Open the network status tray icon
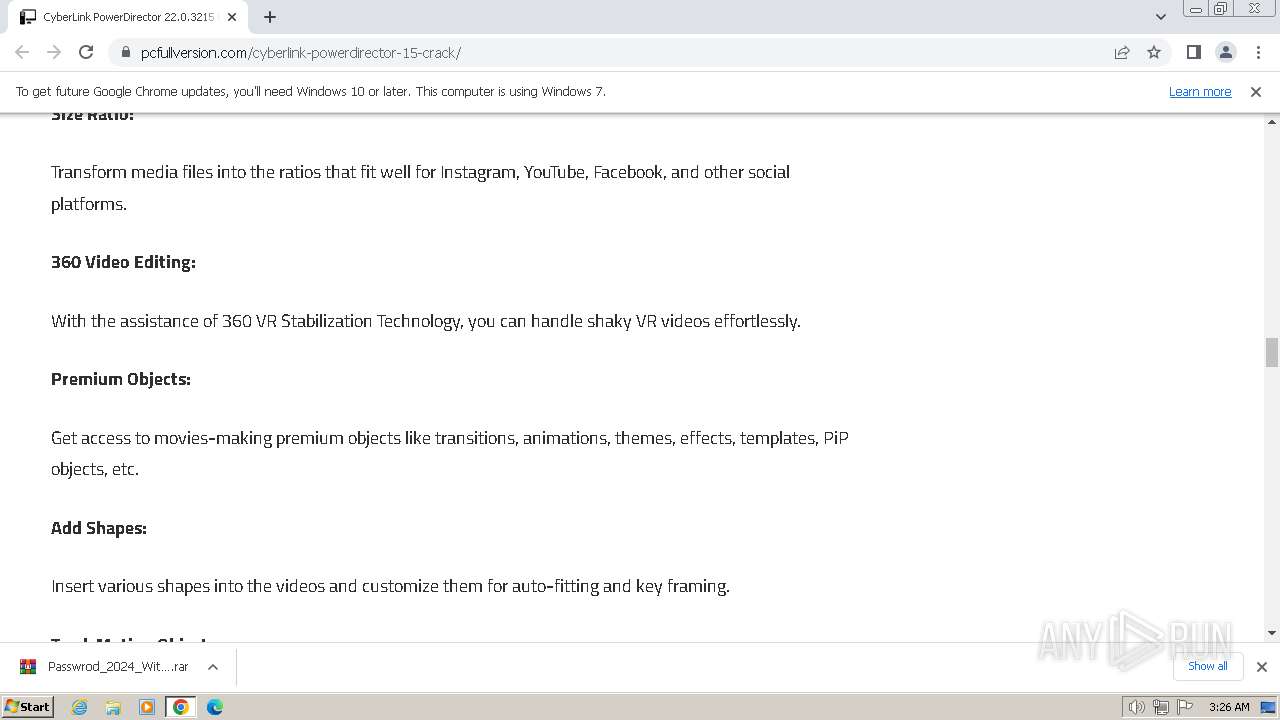 coord(1160,707)
